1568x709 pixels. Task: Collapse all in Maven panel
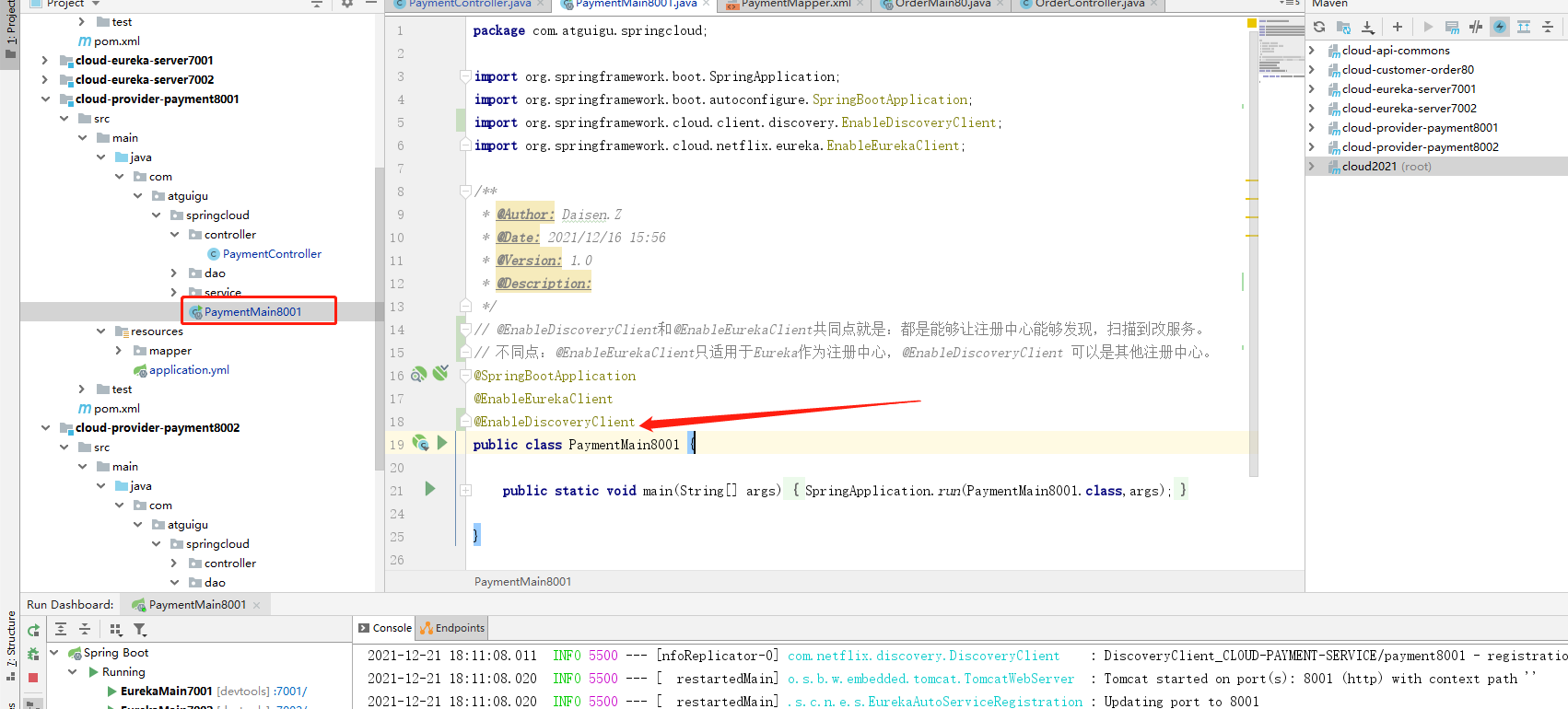coord(1548,27)
